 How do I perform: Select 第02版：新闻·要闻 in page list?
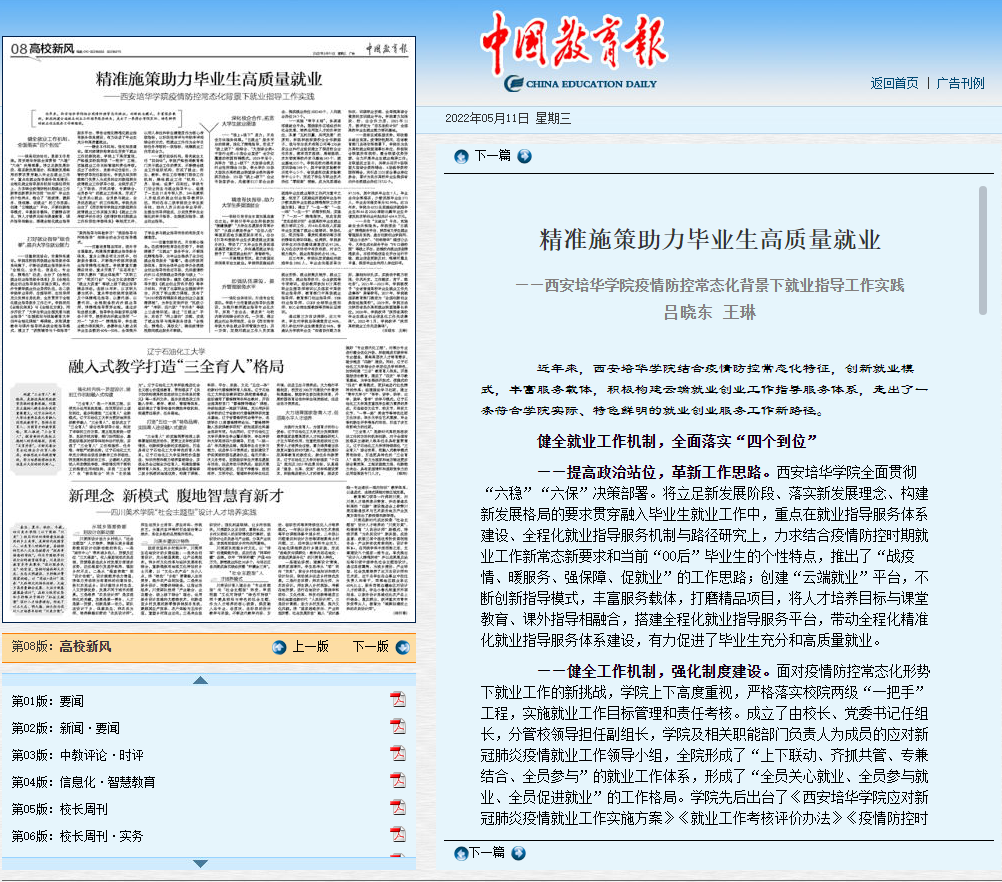[66, 728]
